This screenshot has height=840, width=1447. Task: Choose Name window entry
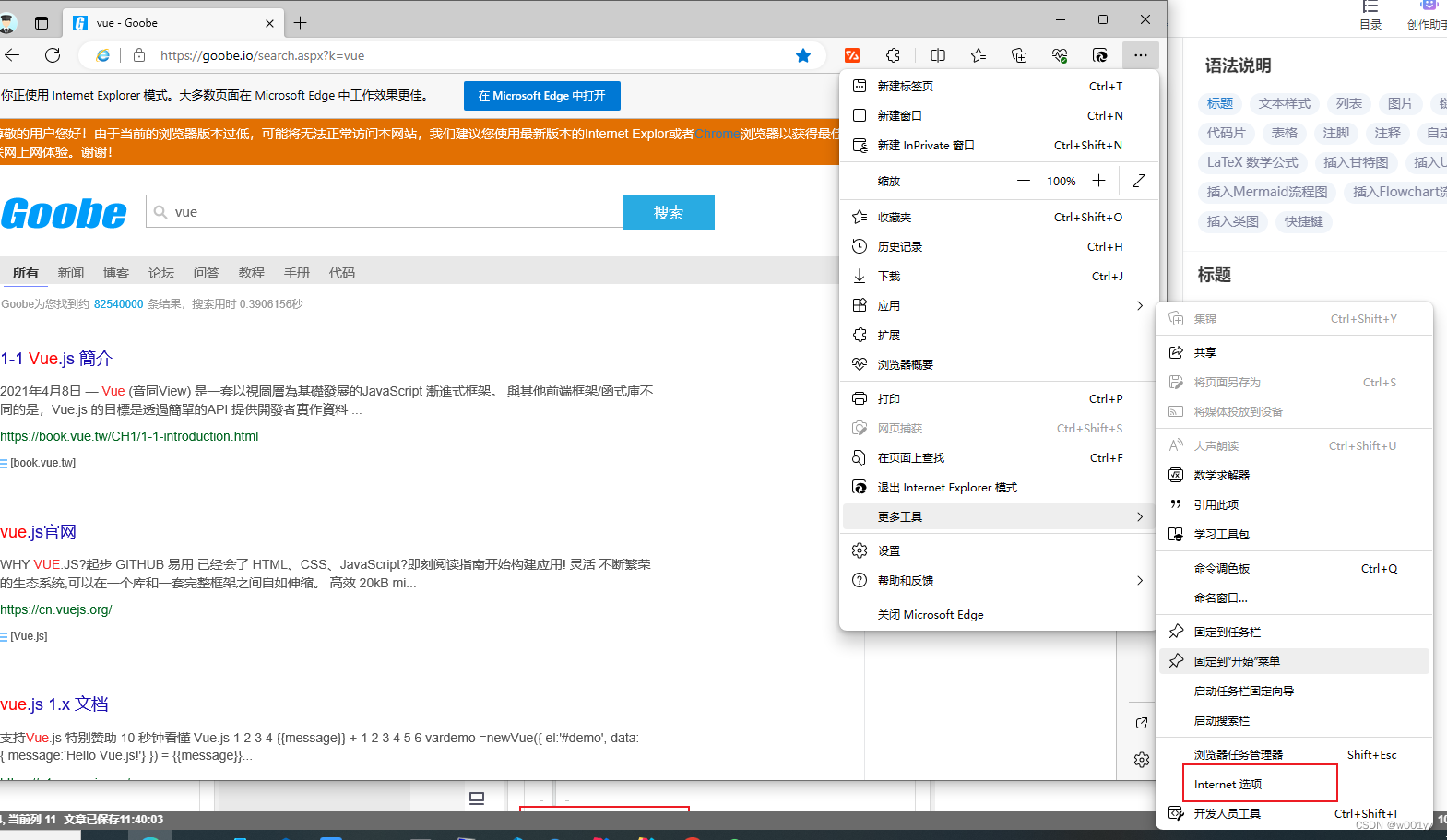[x=1294, y=597]
